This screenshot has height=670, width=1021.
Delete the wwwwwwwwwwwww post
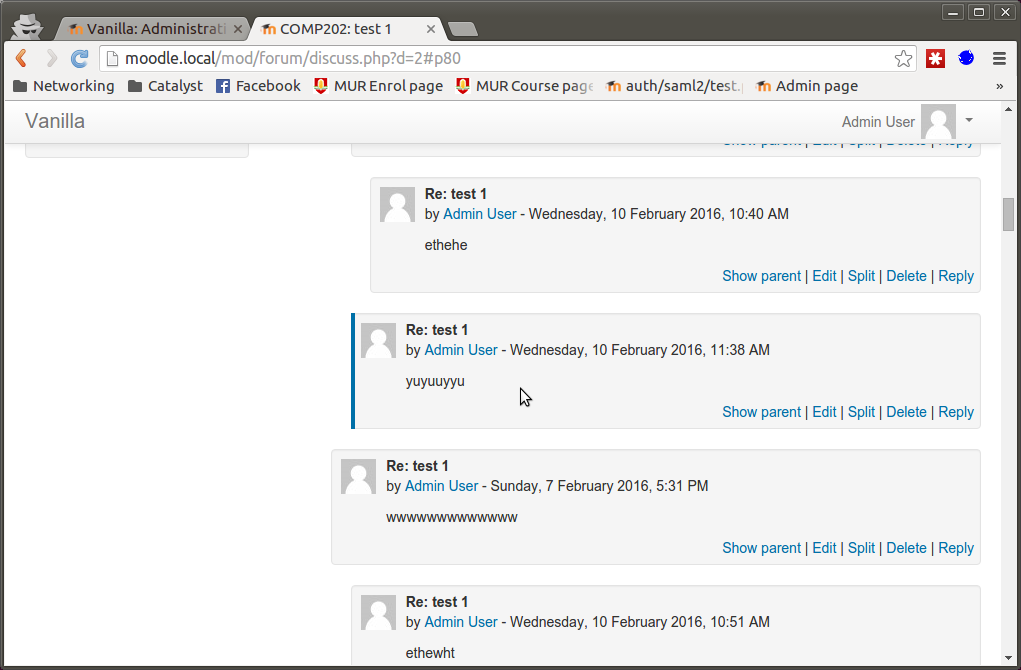point(906,548)
